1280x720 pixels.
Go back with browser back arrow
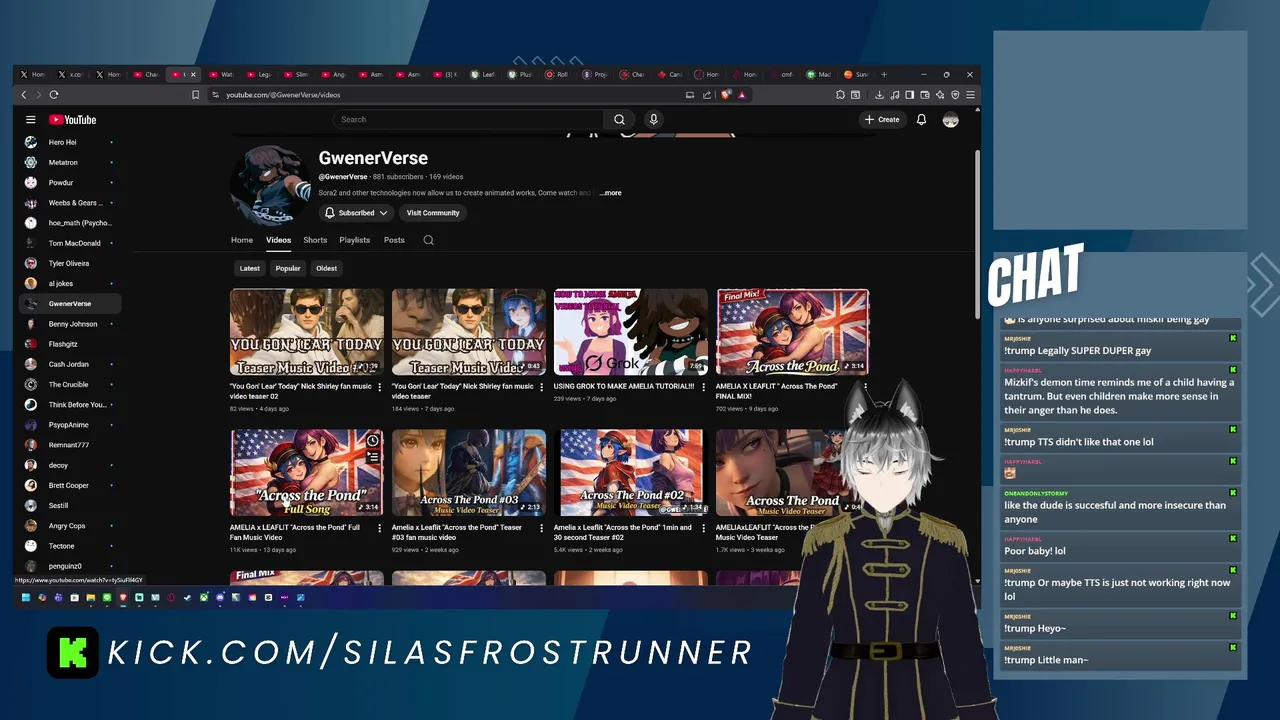[24, 95]
